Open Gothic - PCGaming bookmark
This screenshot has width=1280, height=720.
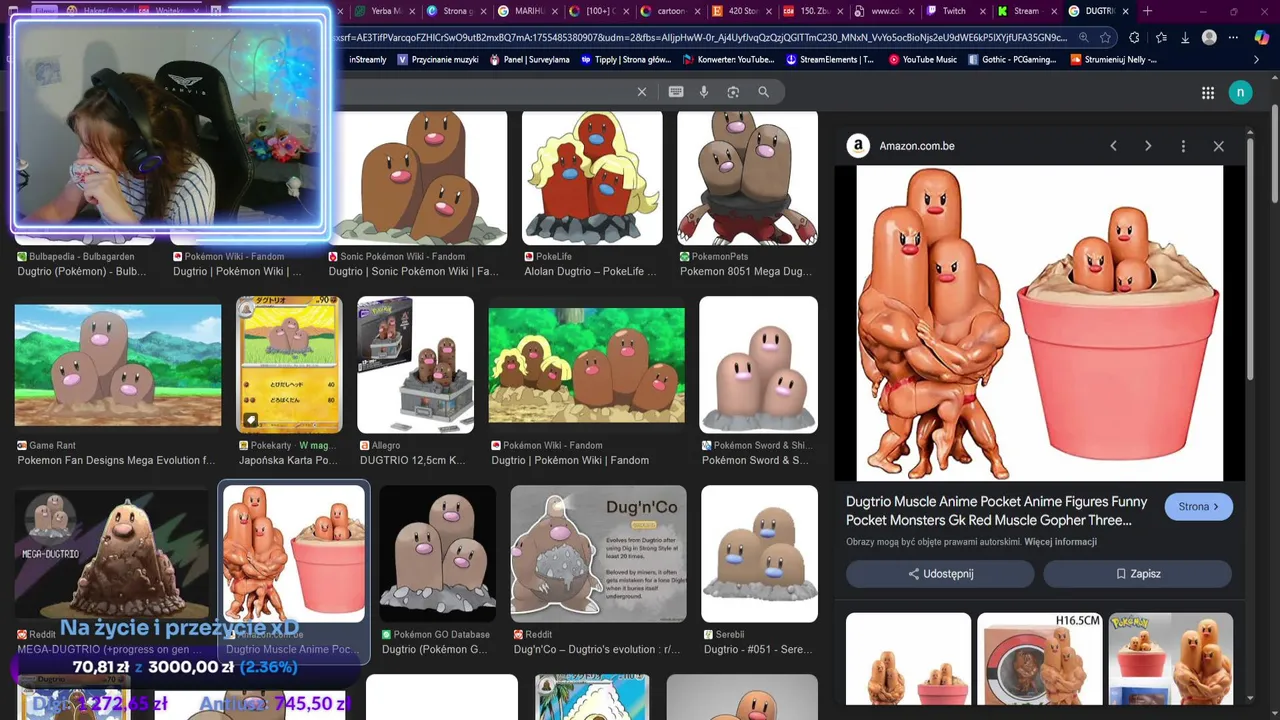pyautogui.click(x=1011, y=60)
